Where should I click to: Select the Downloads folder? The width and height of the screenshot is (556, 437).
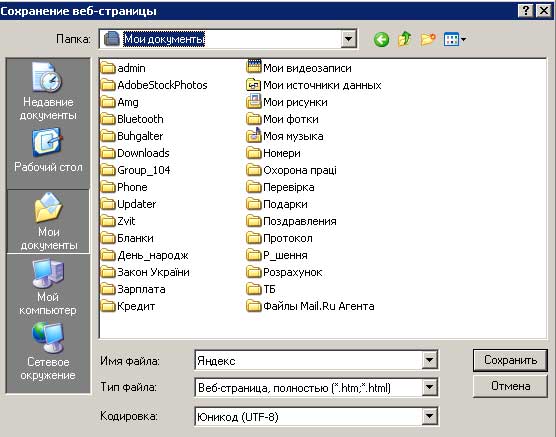coord(135,153)
